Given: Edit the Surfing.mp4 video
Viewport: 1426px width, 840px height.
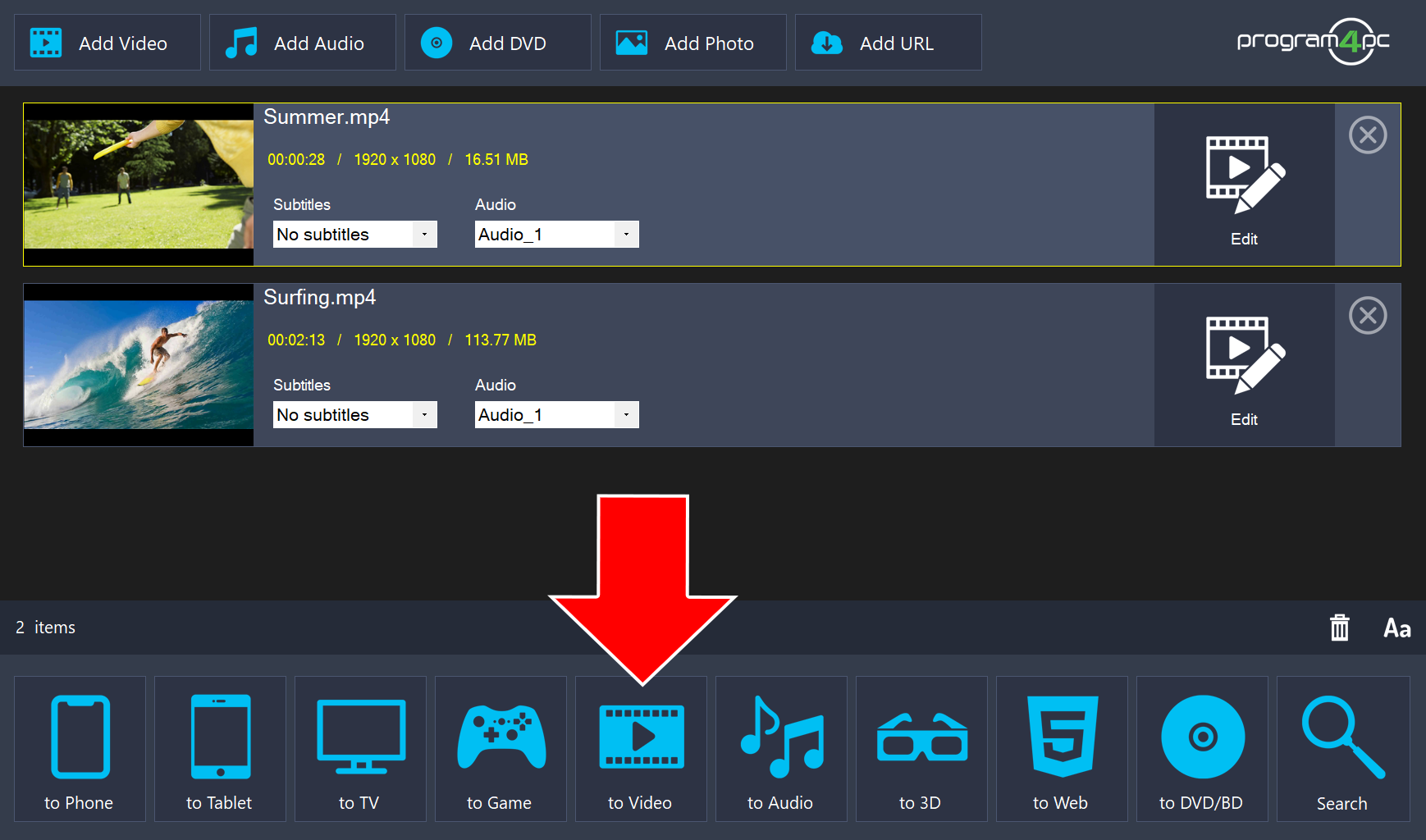Looking at the screenshot, I should (1245, 365).
